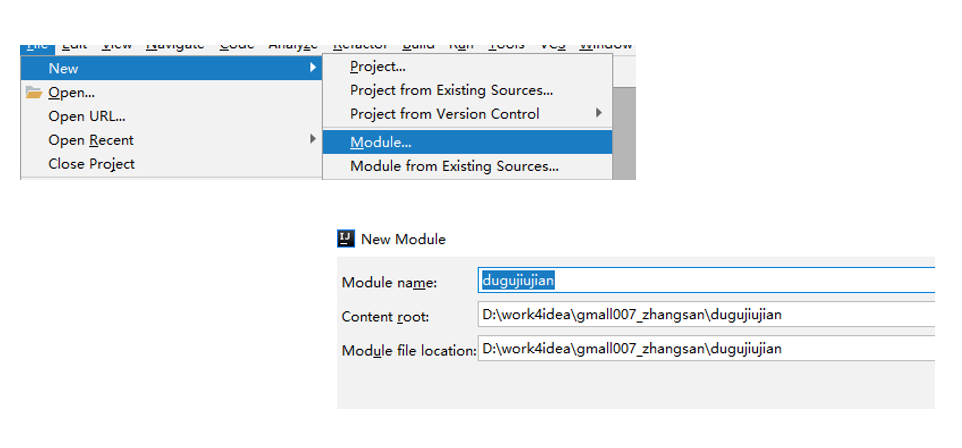Screen dimensions: 962x448
Task: Open the Open URL... menu entry
Action: click(87, 116)
